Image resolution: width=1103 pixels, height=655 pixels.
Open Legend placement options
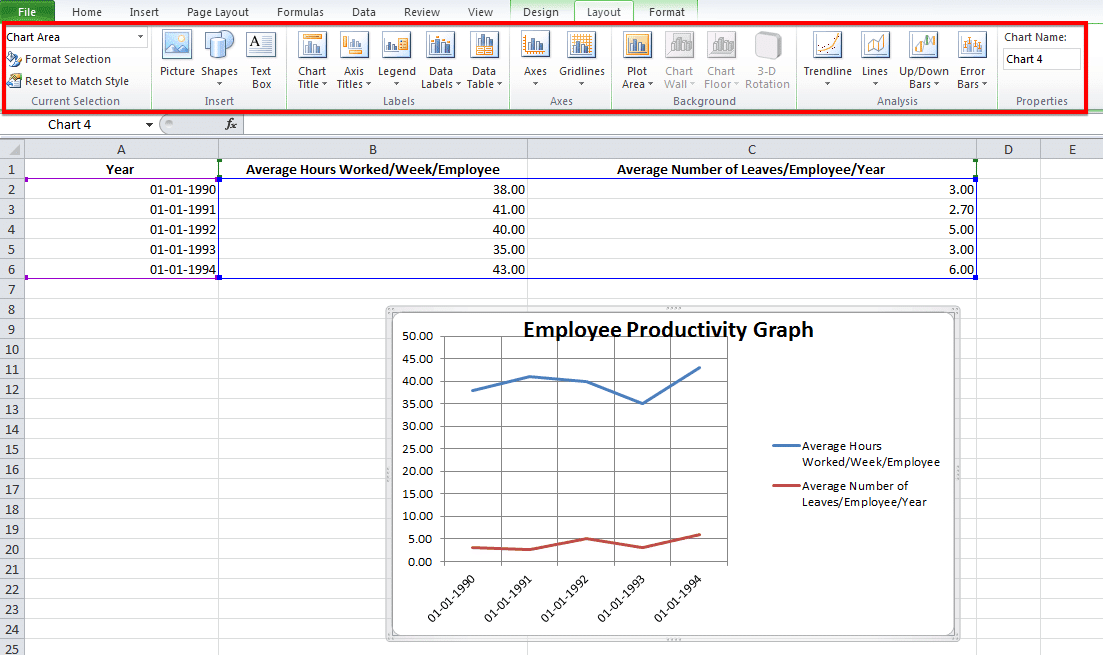397,61
